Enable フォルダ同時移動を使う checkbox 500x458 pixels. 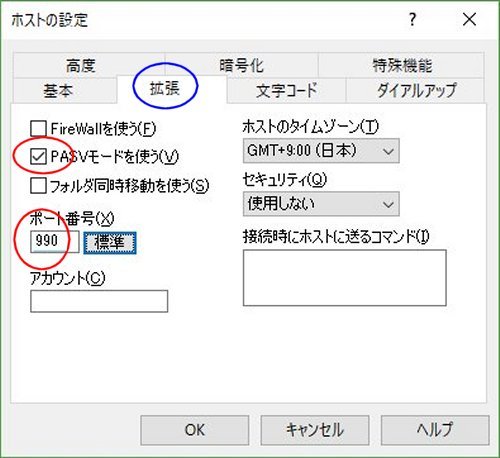pos(38,186)
